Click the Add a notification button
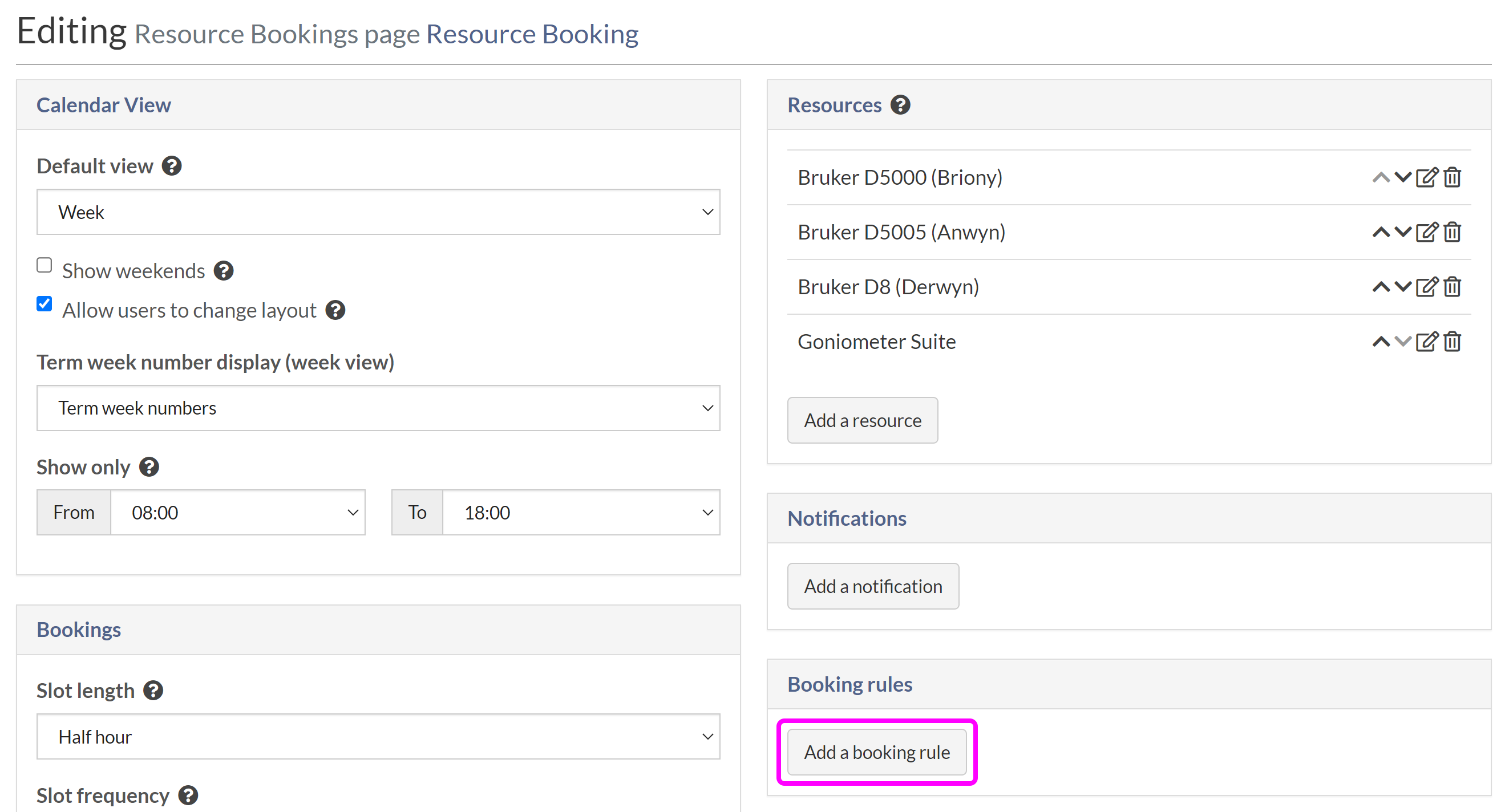 [x=872, y=587]
